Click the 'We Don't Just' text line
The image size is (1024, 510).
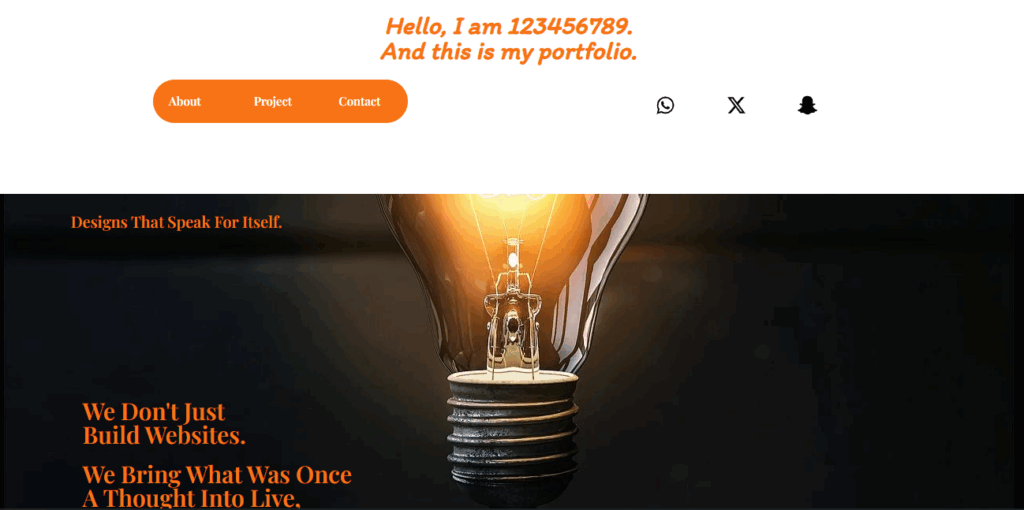click(x=154, y=412)
